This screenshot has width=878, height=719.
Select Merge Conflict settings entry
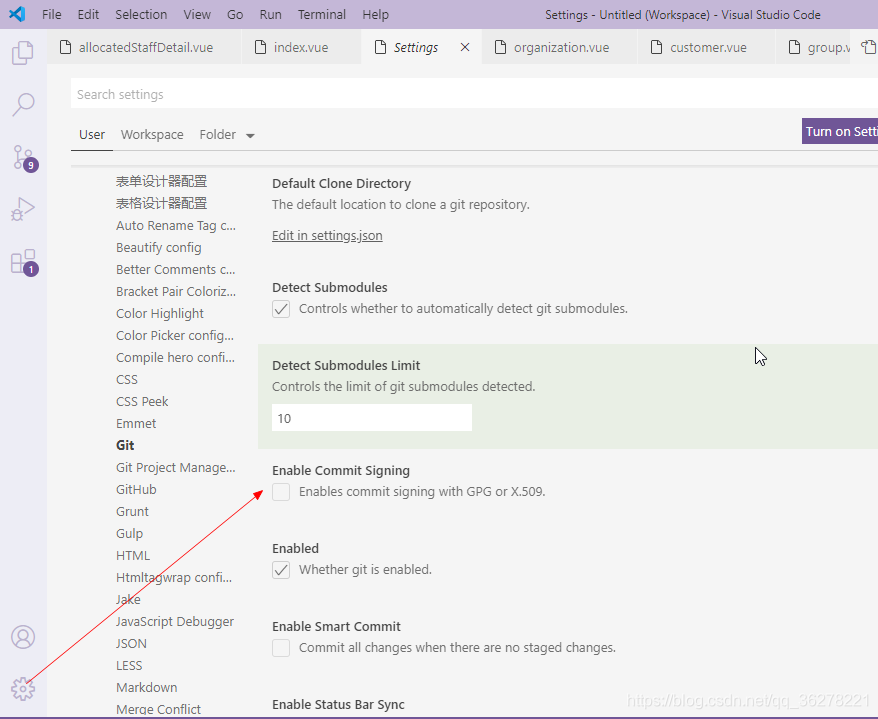pyautogui.click(x=158, y=709)
